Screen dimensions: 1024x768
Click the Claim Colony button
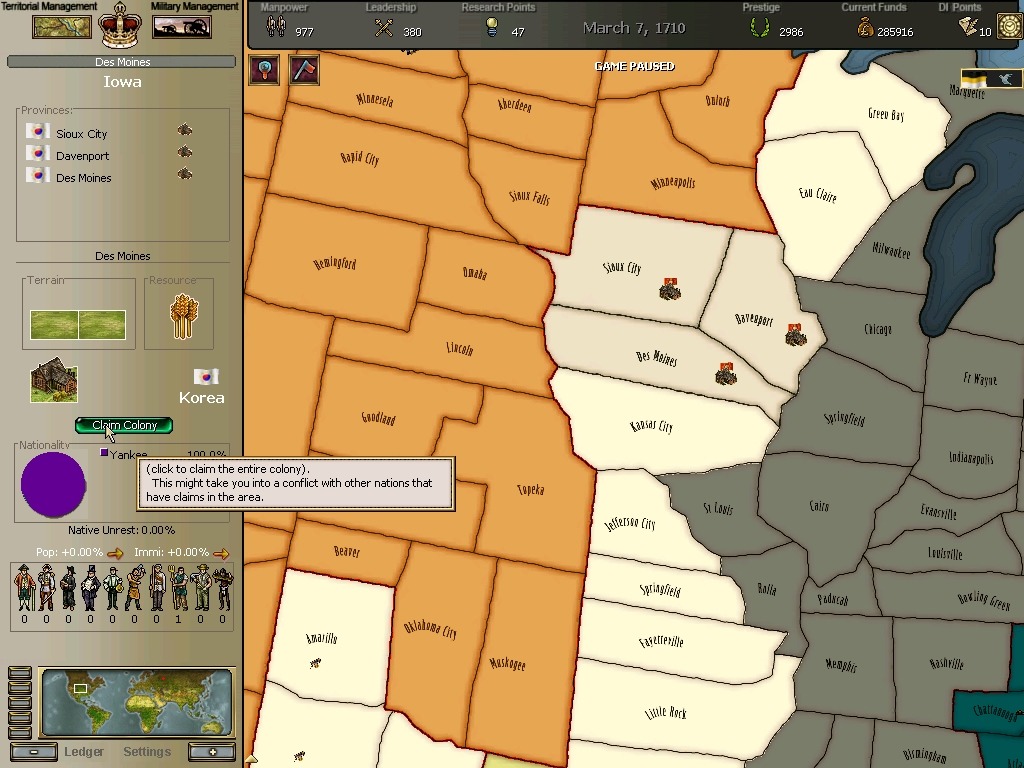tap(124, 425)
